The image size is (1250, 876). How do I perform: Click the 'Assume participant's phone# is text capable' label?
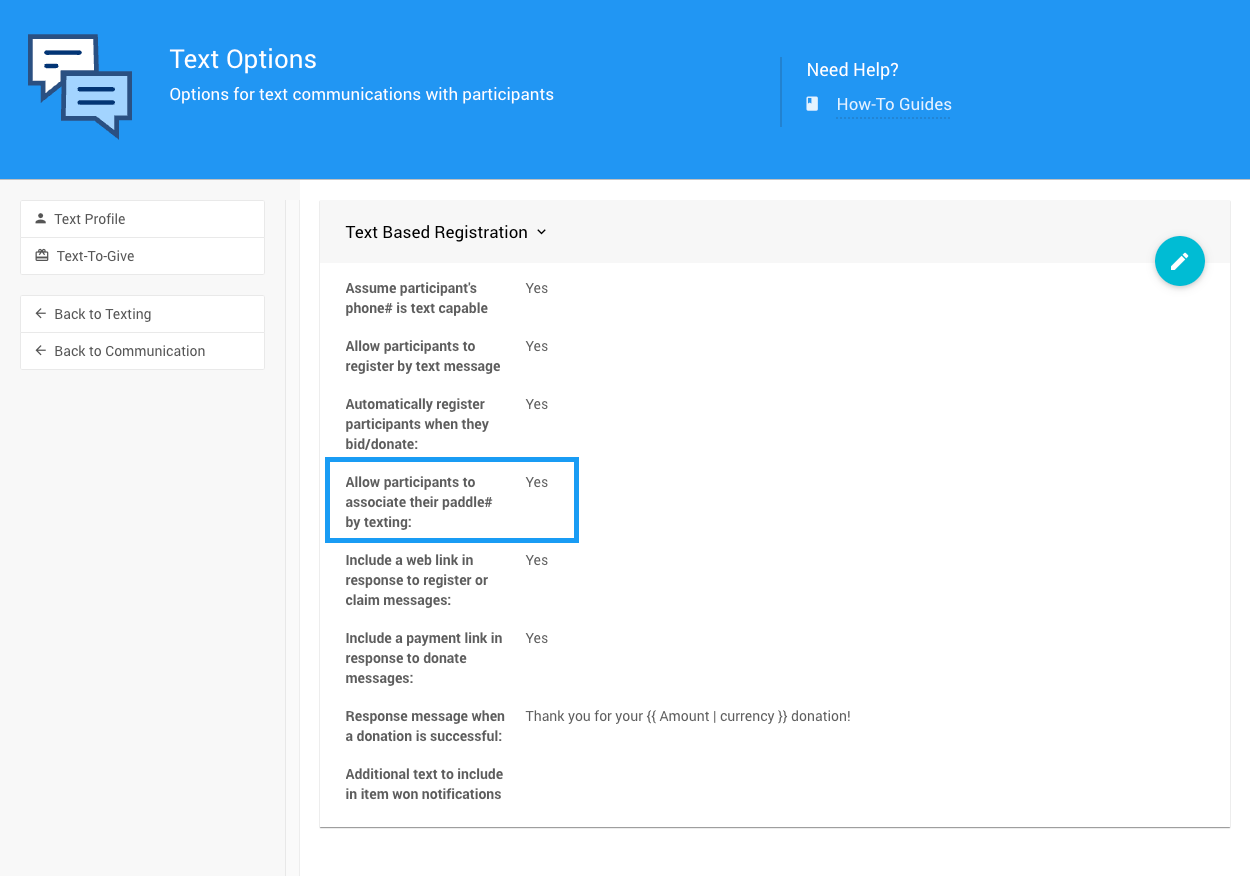click(x=417, y=298)
